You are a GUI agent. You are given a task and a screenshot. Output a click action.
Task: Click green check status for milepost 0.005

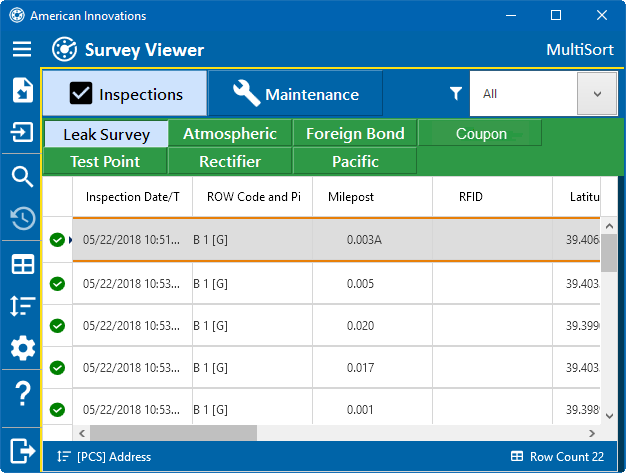(x=57, y=284)
